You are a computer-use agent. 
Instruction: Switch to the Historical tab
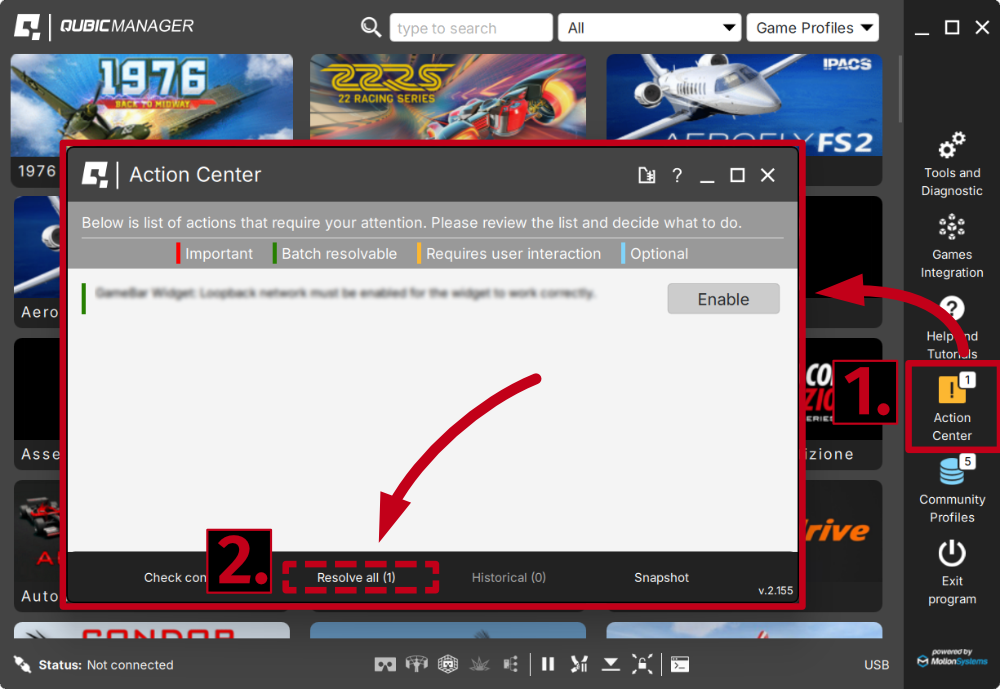point(508,577)
